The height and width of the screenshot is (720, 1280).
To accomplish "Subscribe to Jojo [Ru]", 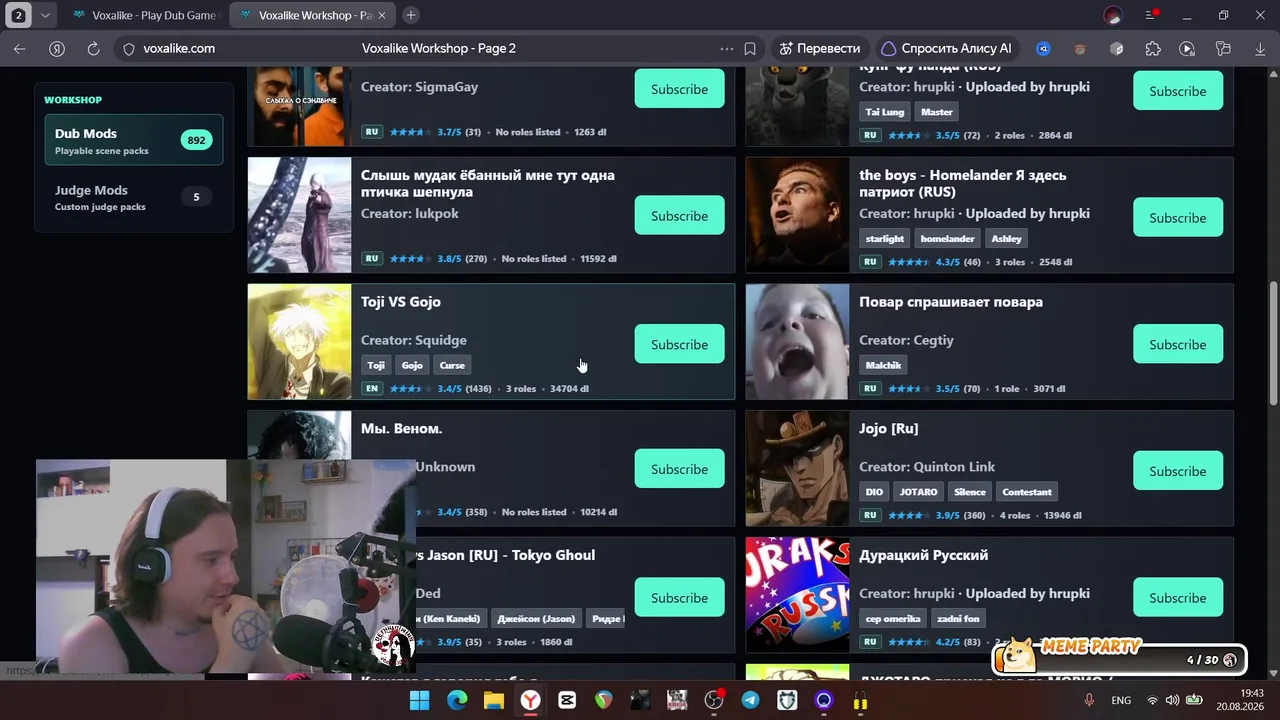I will coord(1178,471).
